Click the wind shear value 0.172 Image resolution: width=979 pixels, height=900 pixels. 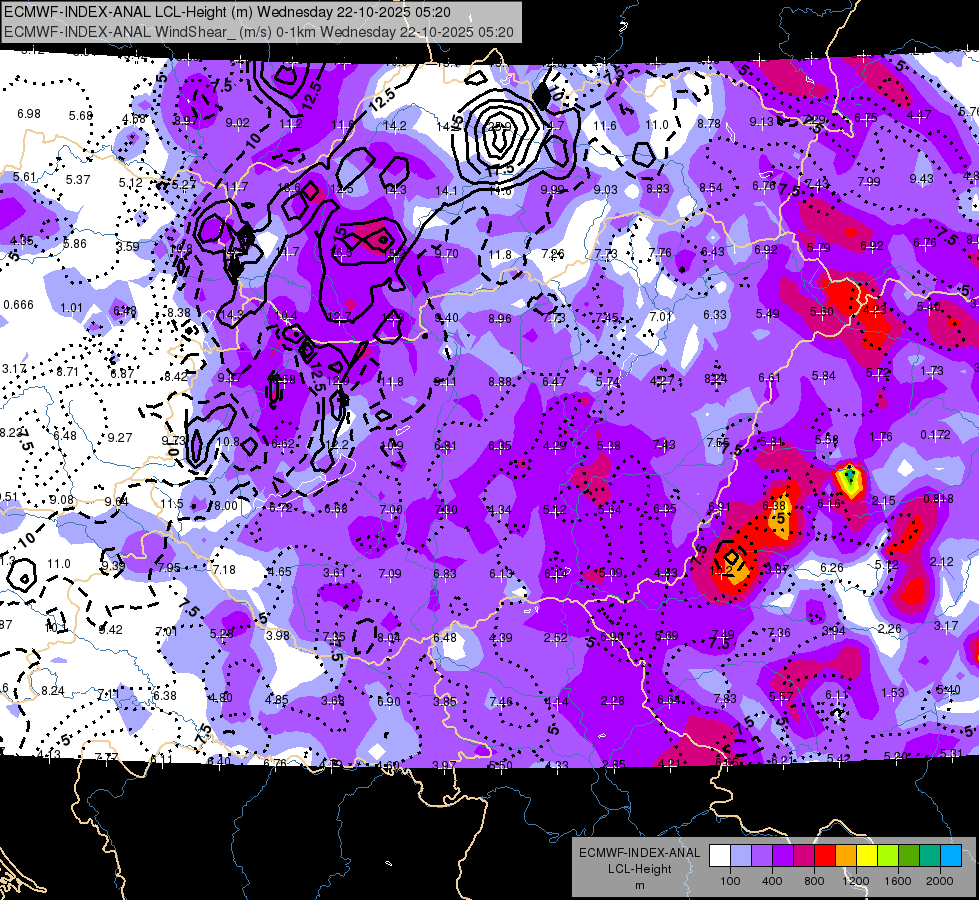click(935, 435)
